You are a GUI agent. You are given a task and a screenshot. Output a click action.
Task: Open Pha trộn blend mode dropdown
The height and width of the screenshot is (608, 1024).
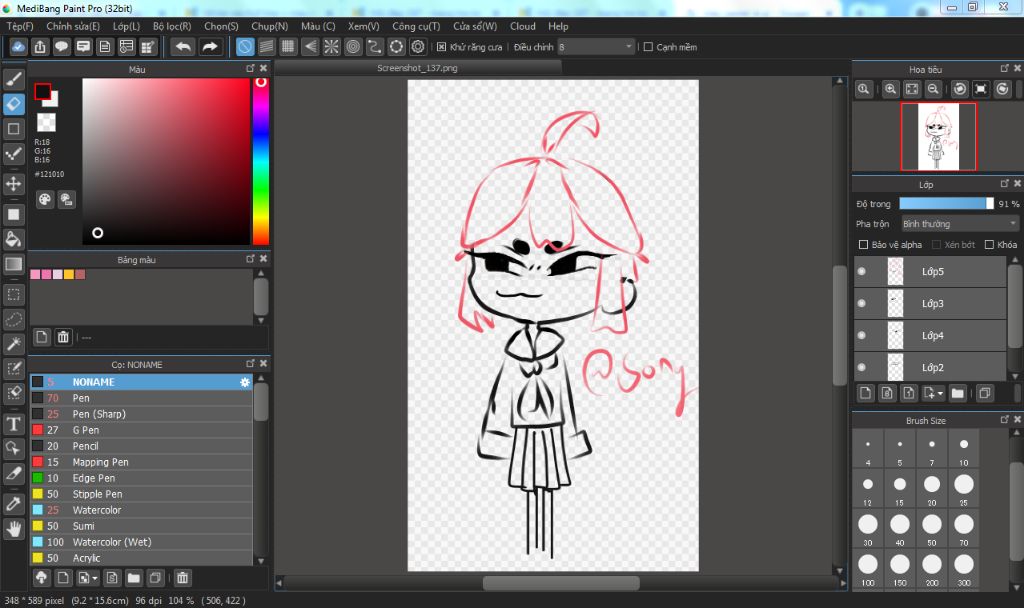coord(960,224)
